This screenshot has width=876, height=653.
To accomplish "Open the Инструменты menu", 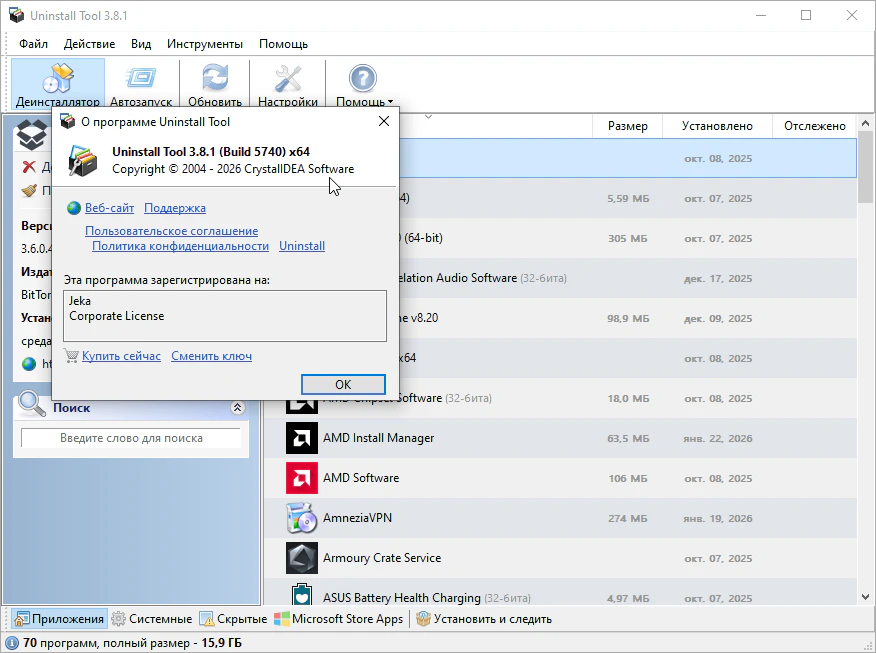I will (x=205, y=44).
